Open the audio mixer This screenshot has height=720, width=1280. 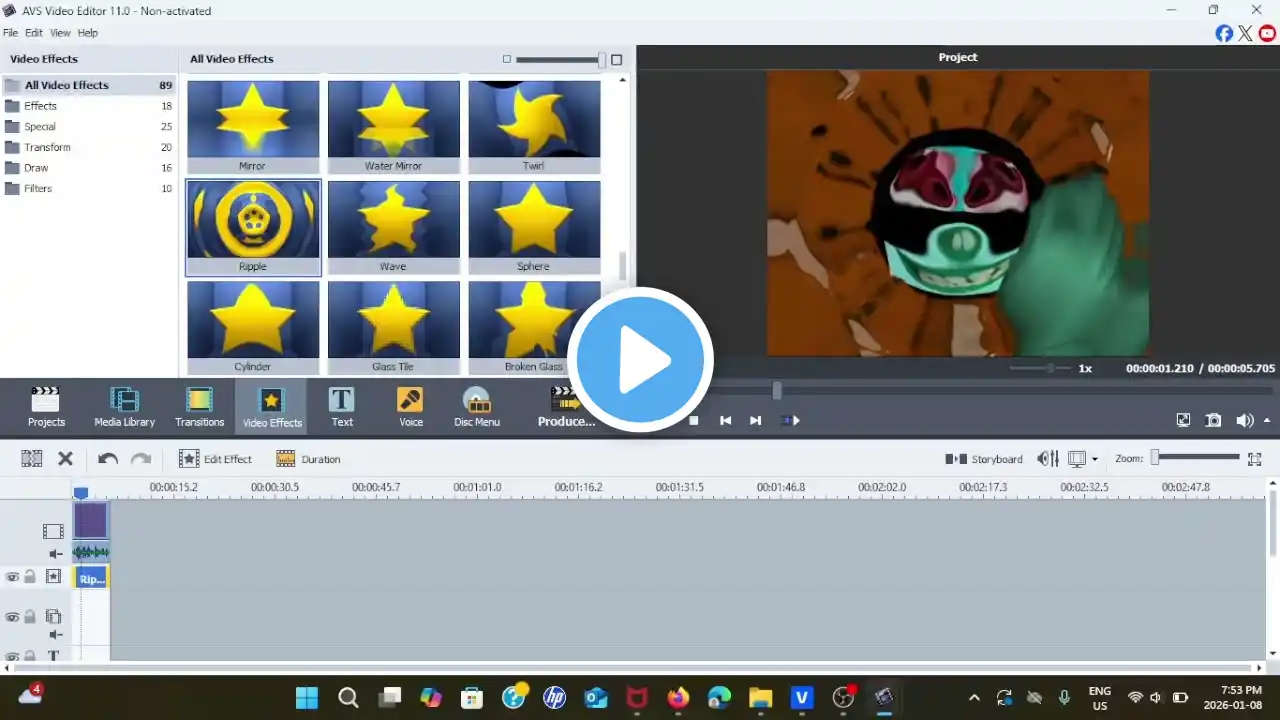1047,459
